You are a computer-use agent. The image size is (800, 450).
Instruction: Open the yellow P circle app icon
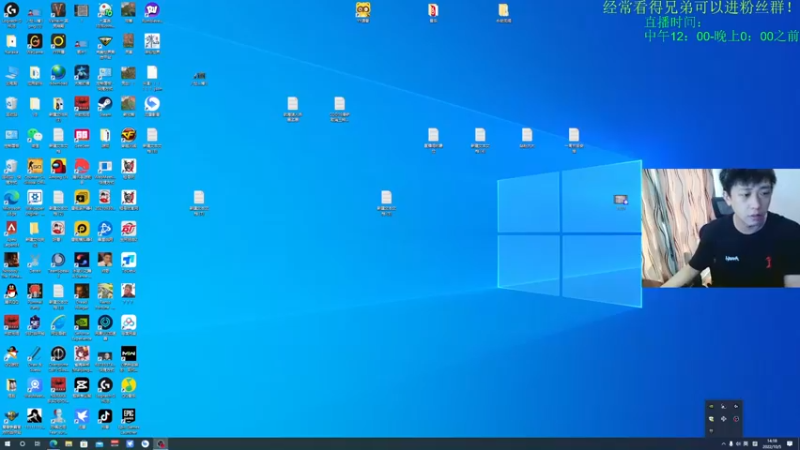82,229
